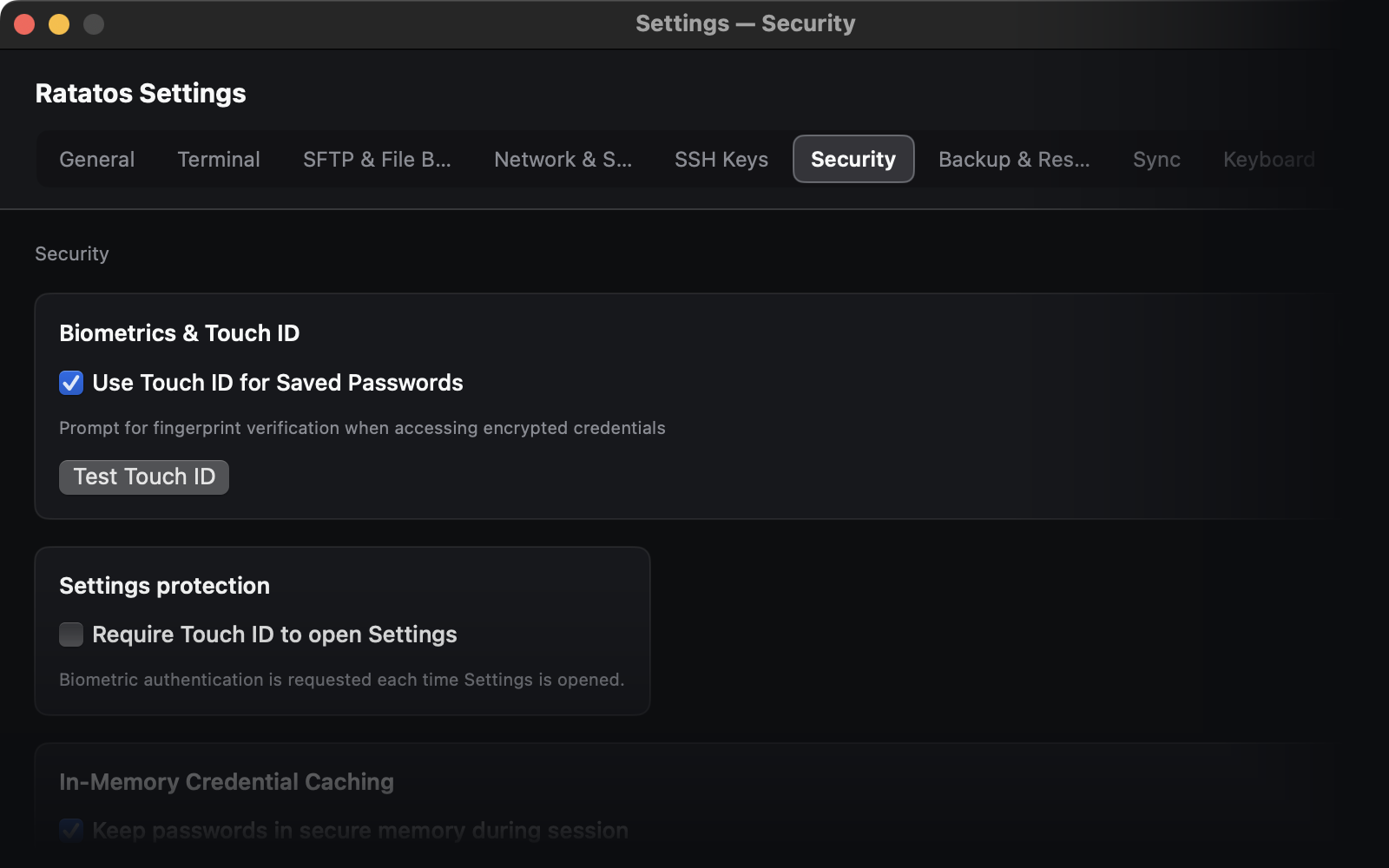Open the Backup & Res... tab
1389x868 pixels.
tap(1014, 160)
